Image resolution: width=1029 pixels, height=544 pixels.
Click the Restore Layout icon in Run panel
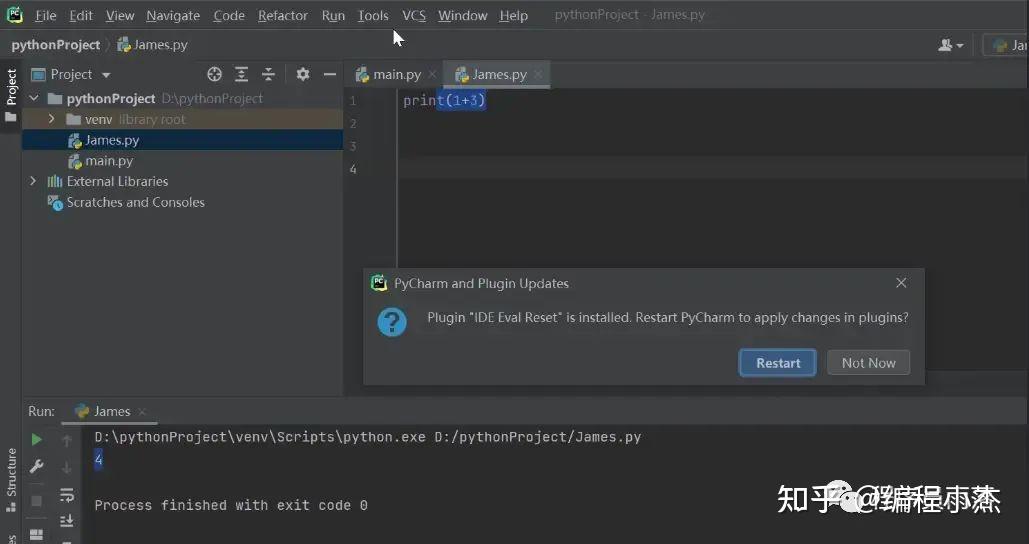(36, 535)
